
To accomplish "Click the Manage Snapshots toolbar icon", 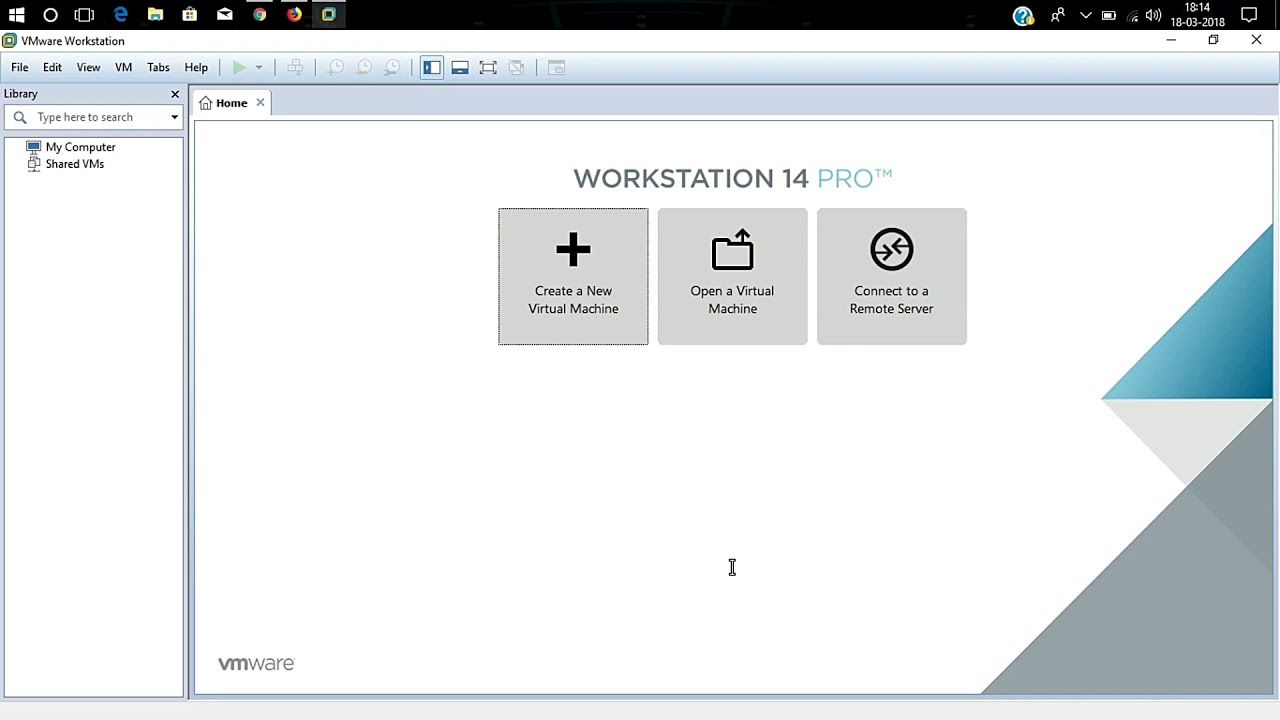I will pos(392,68).
